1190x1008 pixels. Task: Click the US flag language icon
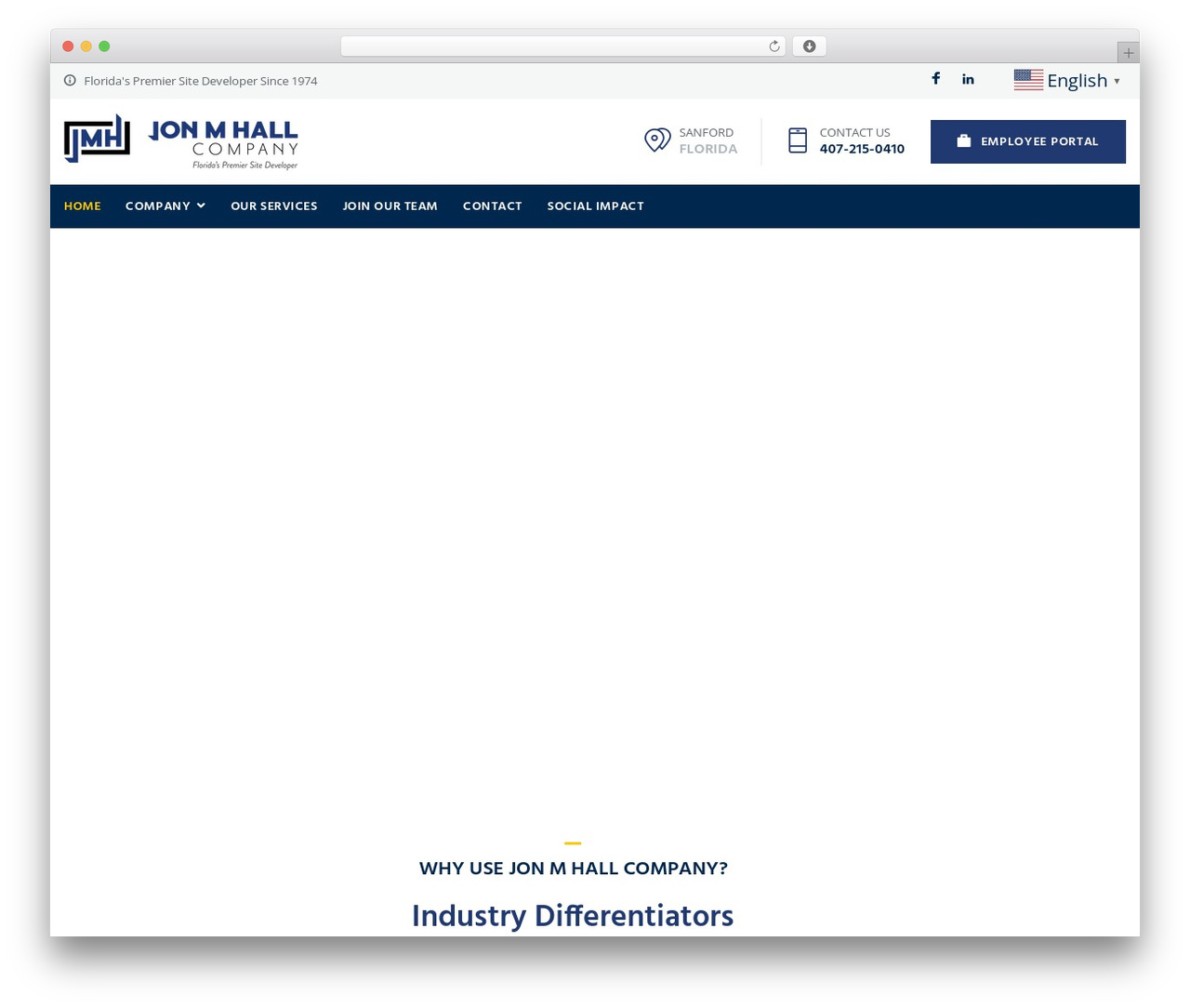pos(1028,80)
